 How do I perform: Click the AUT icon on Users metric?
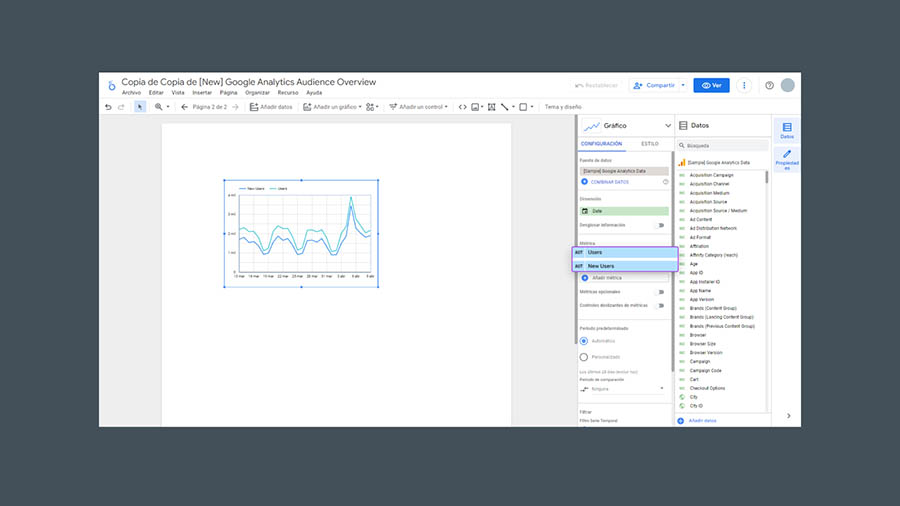click(579, 252)
